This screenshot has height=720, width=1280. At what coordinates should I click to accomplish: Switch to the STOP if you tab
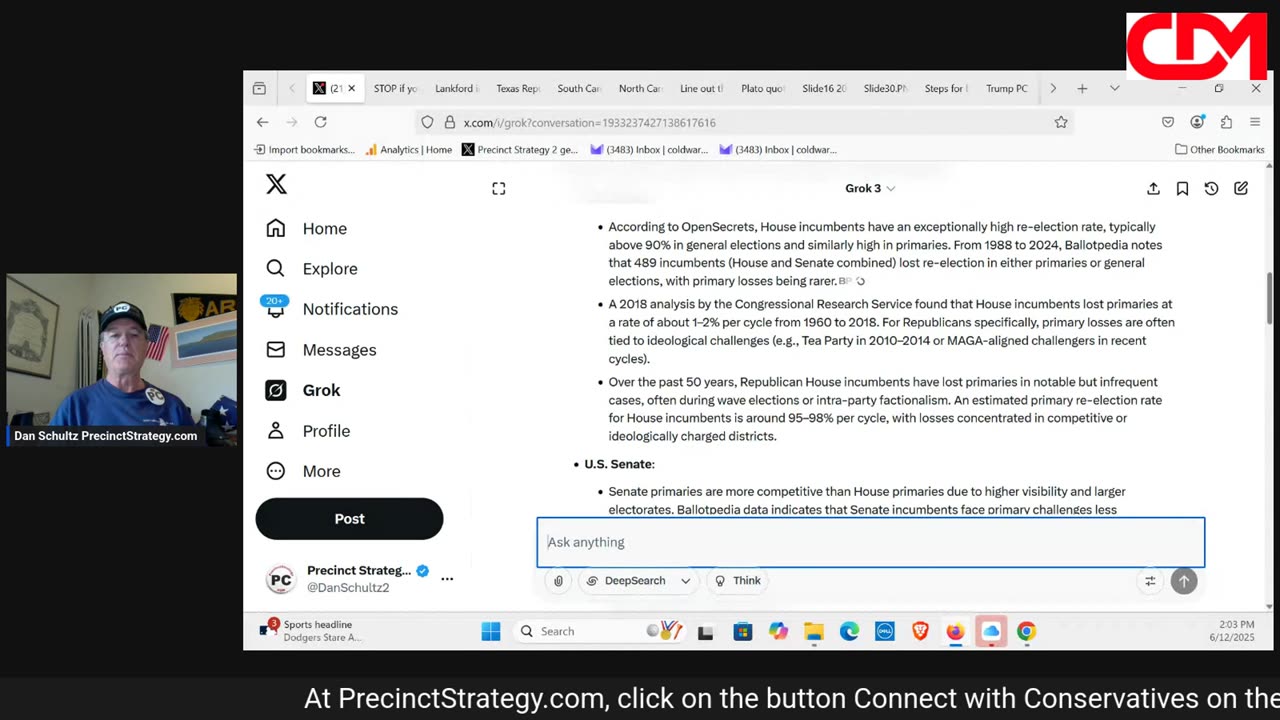[x=396, y=89]
